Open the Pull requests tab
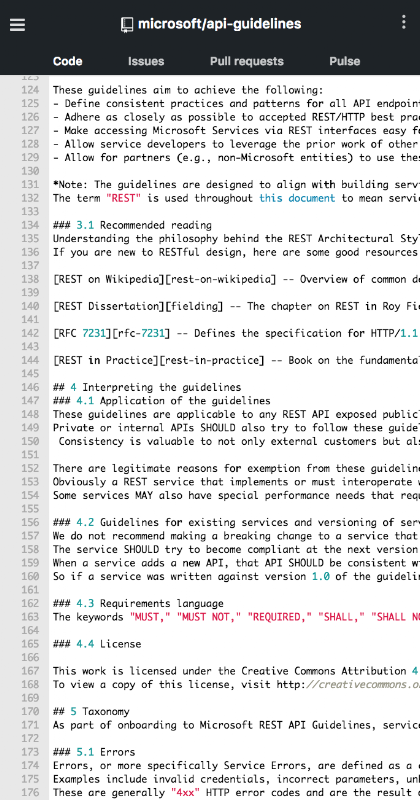 click(x=246, y=61)
